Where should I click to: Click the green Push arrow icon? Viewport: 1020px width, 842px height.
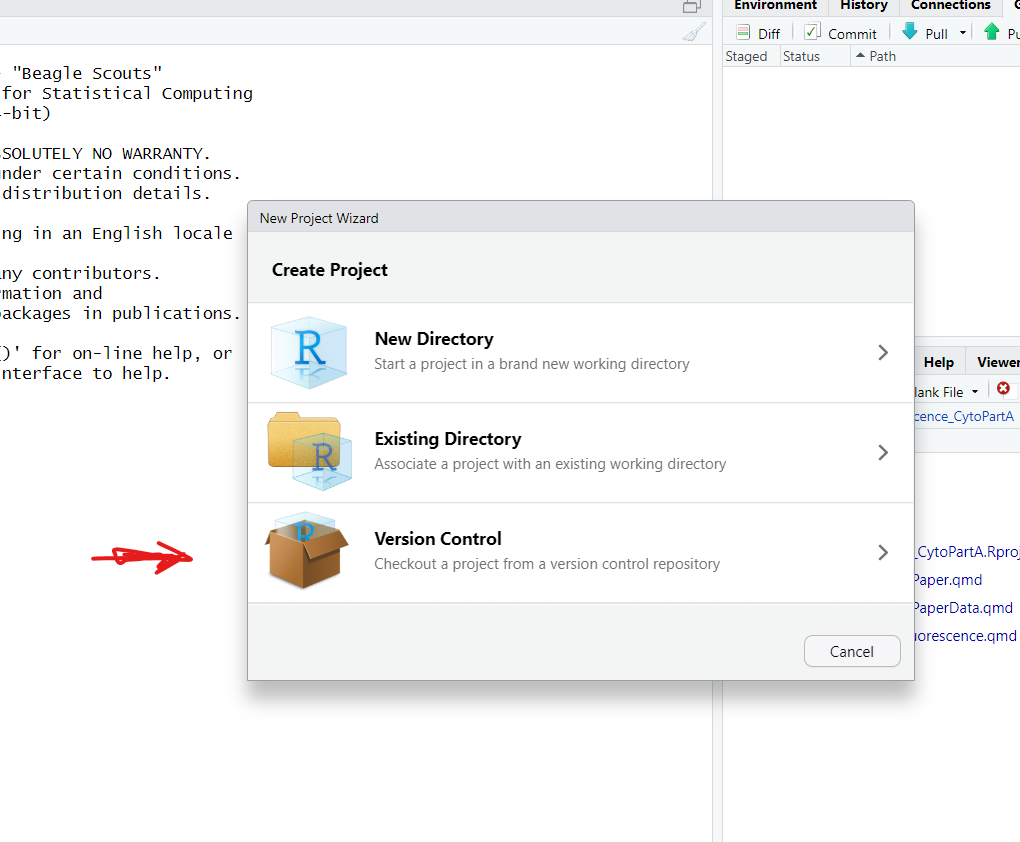coord(991,32)
